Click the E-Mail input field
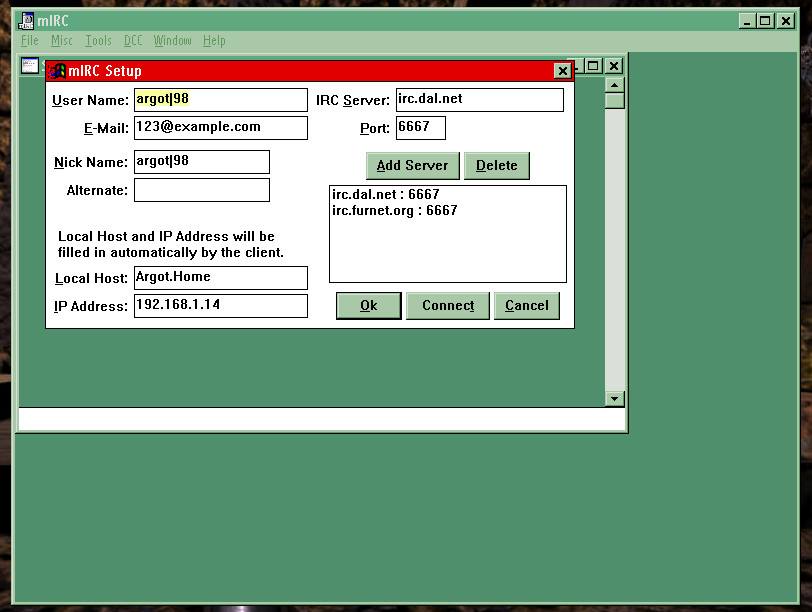The height and width of the screenshot is (612, 812). pos(220,128)
